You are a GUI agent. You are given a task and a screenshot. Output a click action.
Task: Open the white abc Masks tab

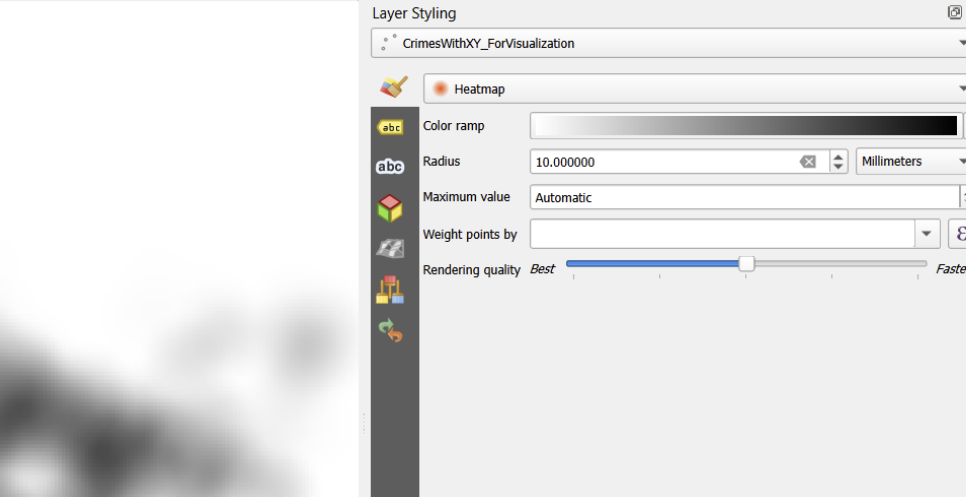tap(390, 167)
